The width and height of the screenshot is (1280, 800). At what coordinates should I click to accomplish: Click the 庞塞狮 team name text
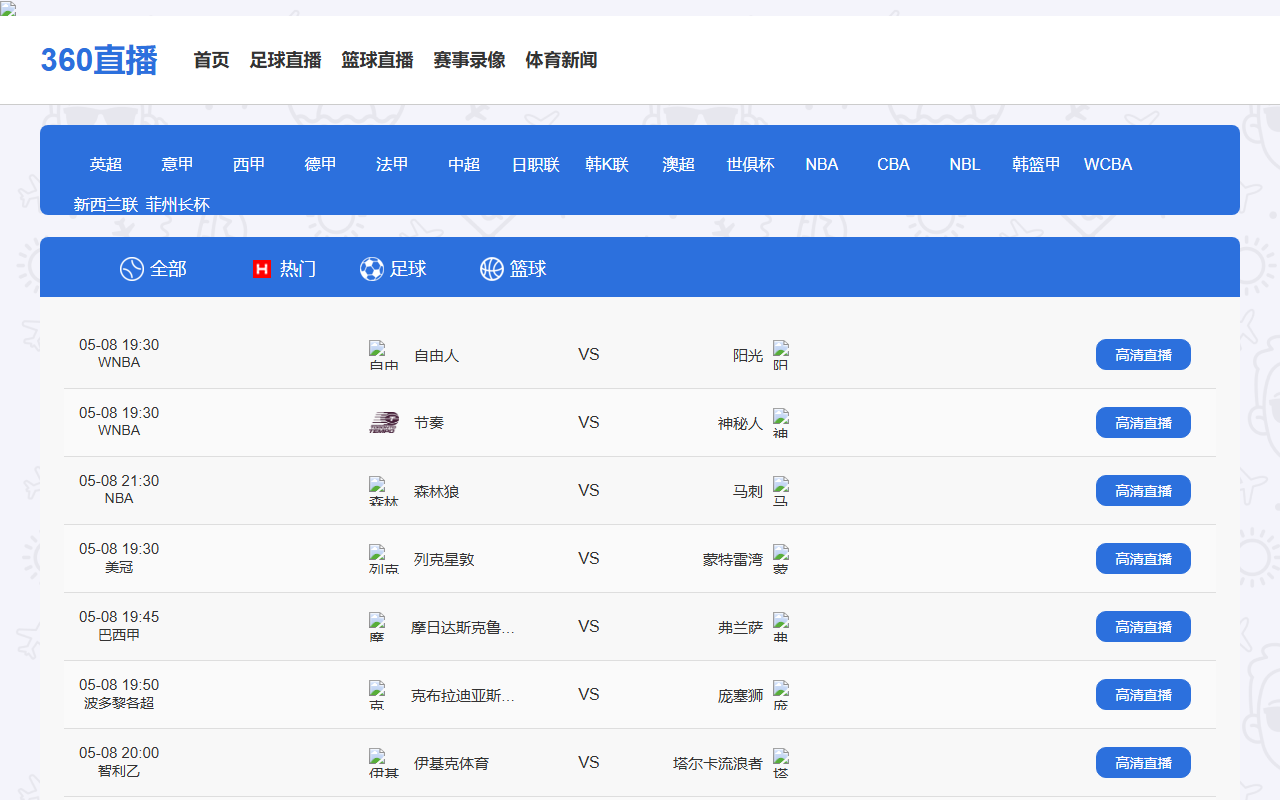point(740,696)
